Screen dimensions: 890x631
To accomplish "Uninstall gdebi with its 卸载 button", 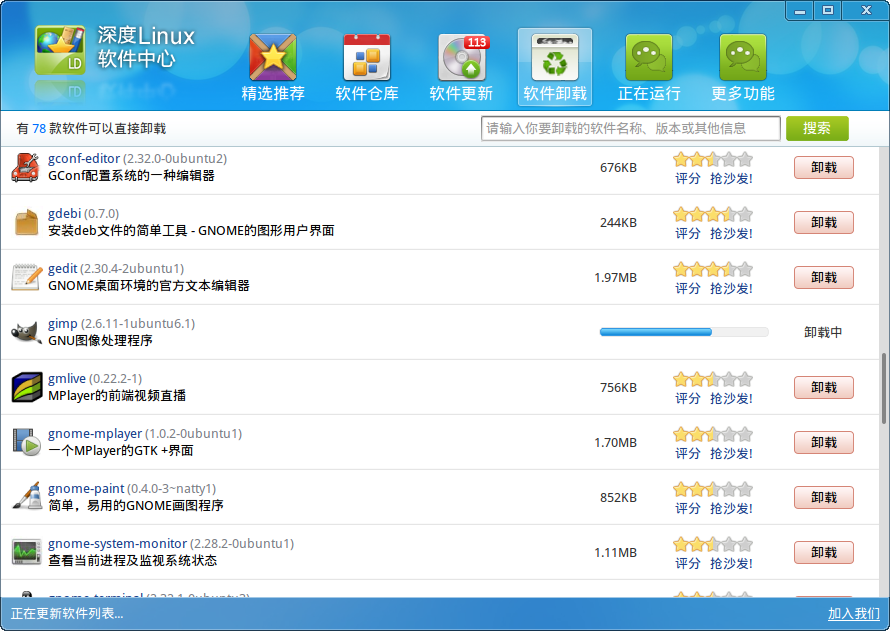I will click(x=824, y=222).
